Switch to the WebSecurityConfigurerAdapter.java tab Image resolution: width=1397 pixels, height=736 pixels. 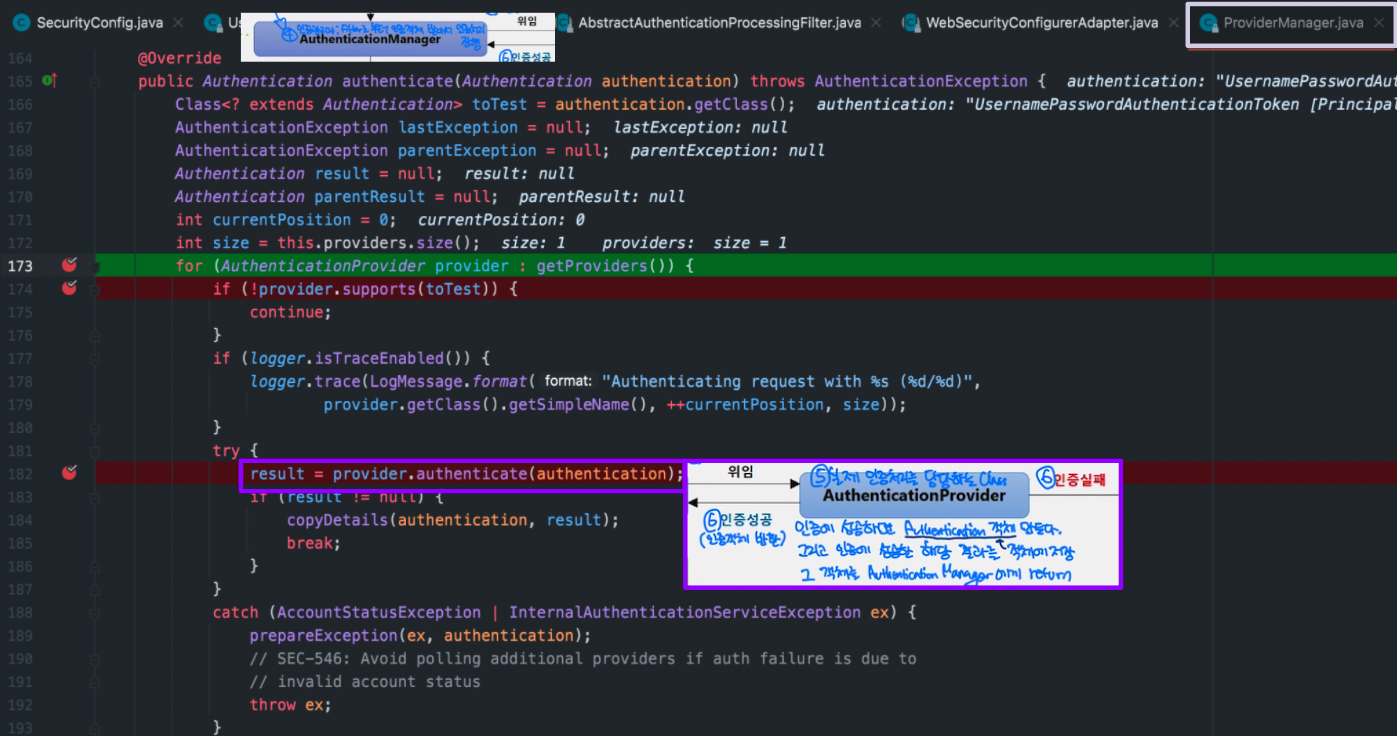[1042, 22]
